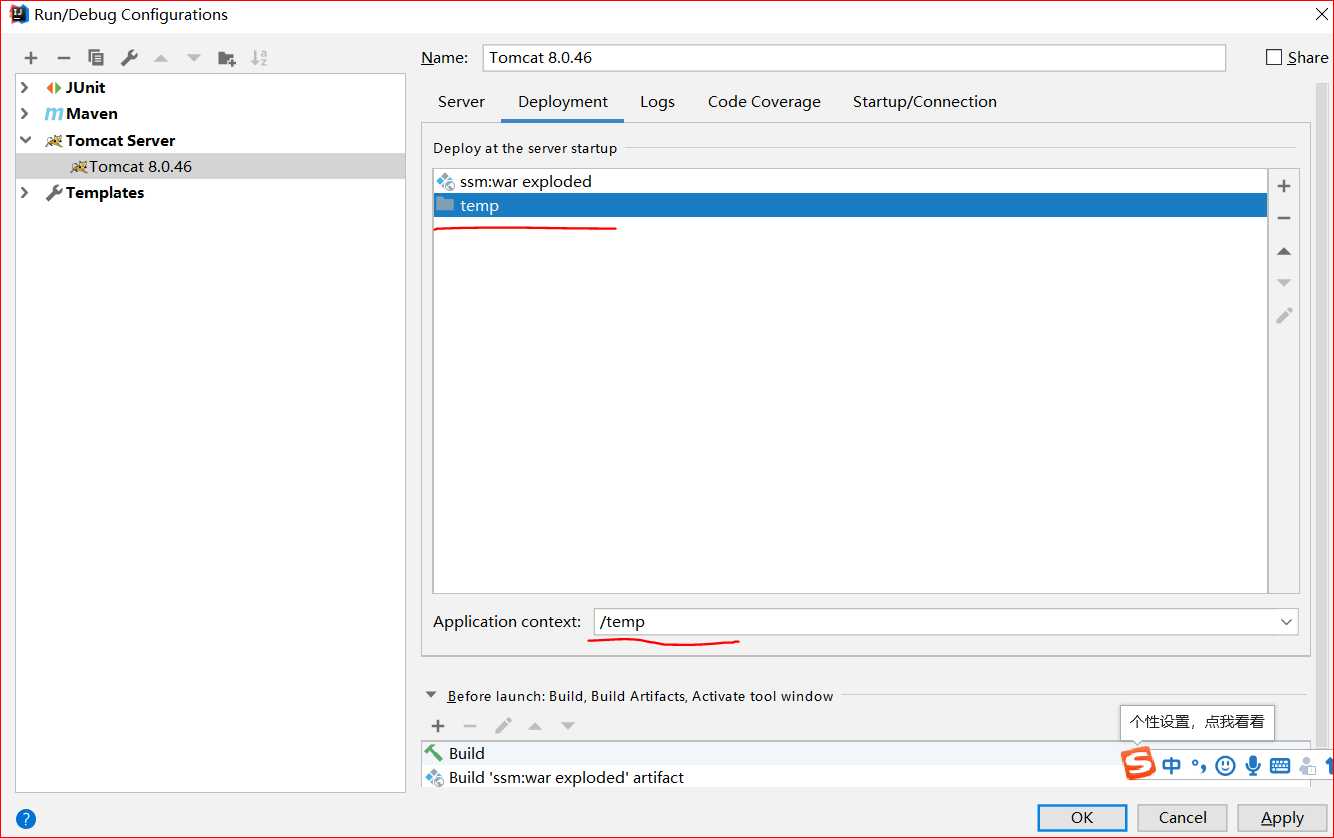Collapse the Tomcat Server tree node
The width and height of the screenshot is (1334, 838).
pyautogui.click(x=25, y=141)
